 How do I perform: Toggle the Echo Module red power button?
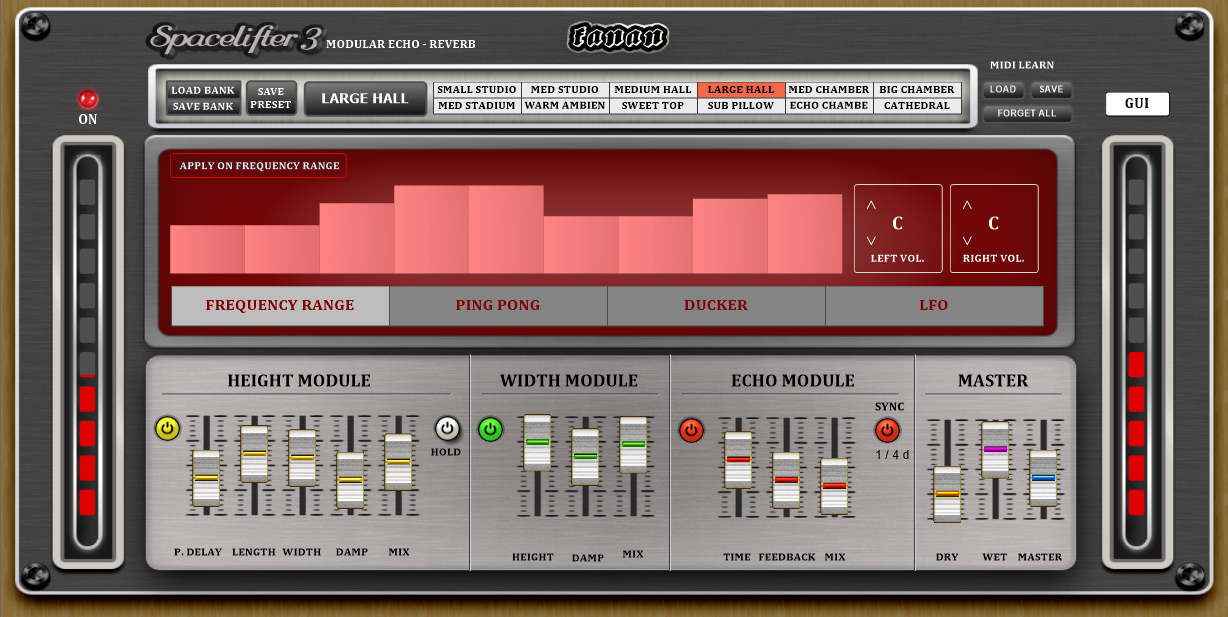[691, 431]
